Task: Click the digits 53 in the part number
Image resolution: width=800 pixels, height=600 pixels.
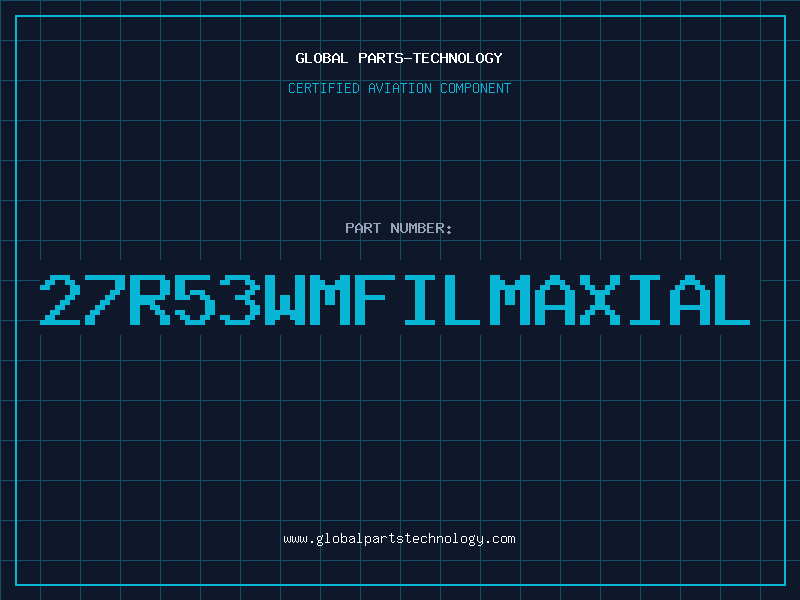Action: pyautogui.click(x=217, y=300)
